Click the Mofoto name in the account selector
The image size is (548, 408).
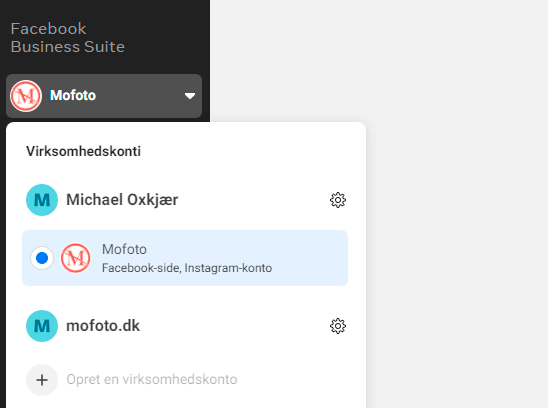[x=73, y=95]
